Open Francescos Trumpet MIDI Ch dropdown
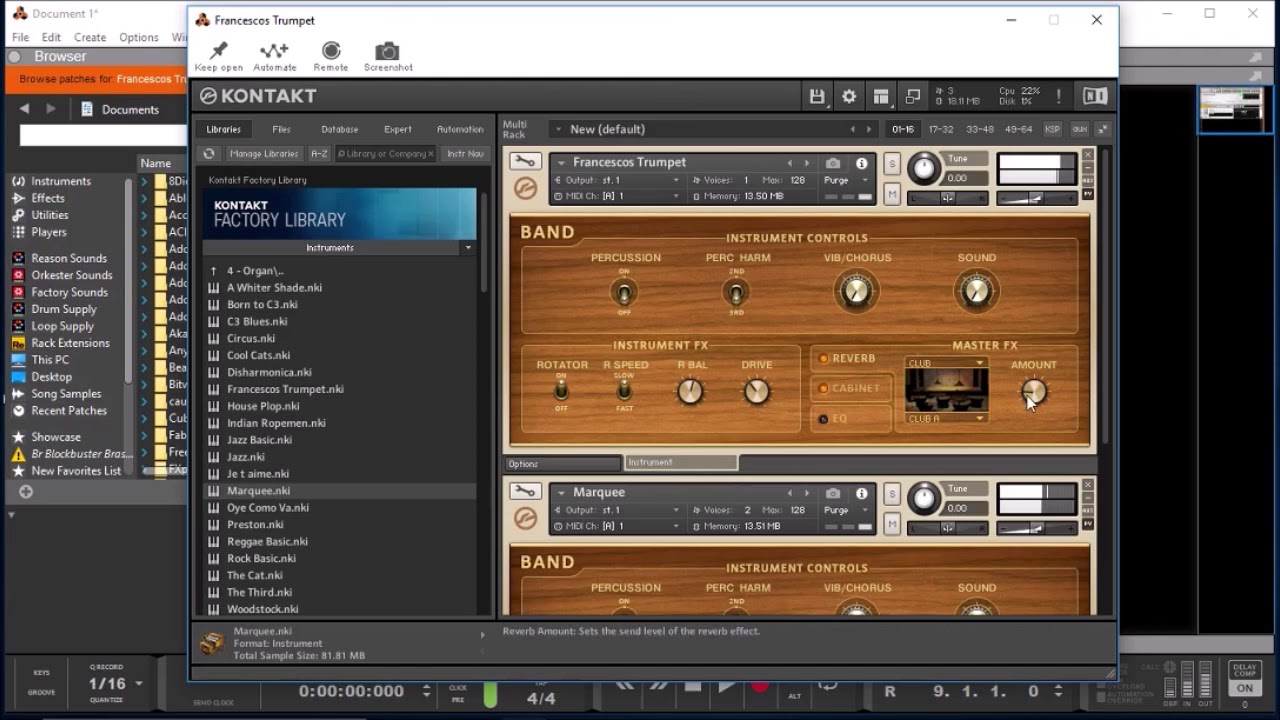 618,196
